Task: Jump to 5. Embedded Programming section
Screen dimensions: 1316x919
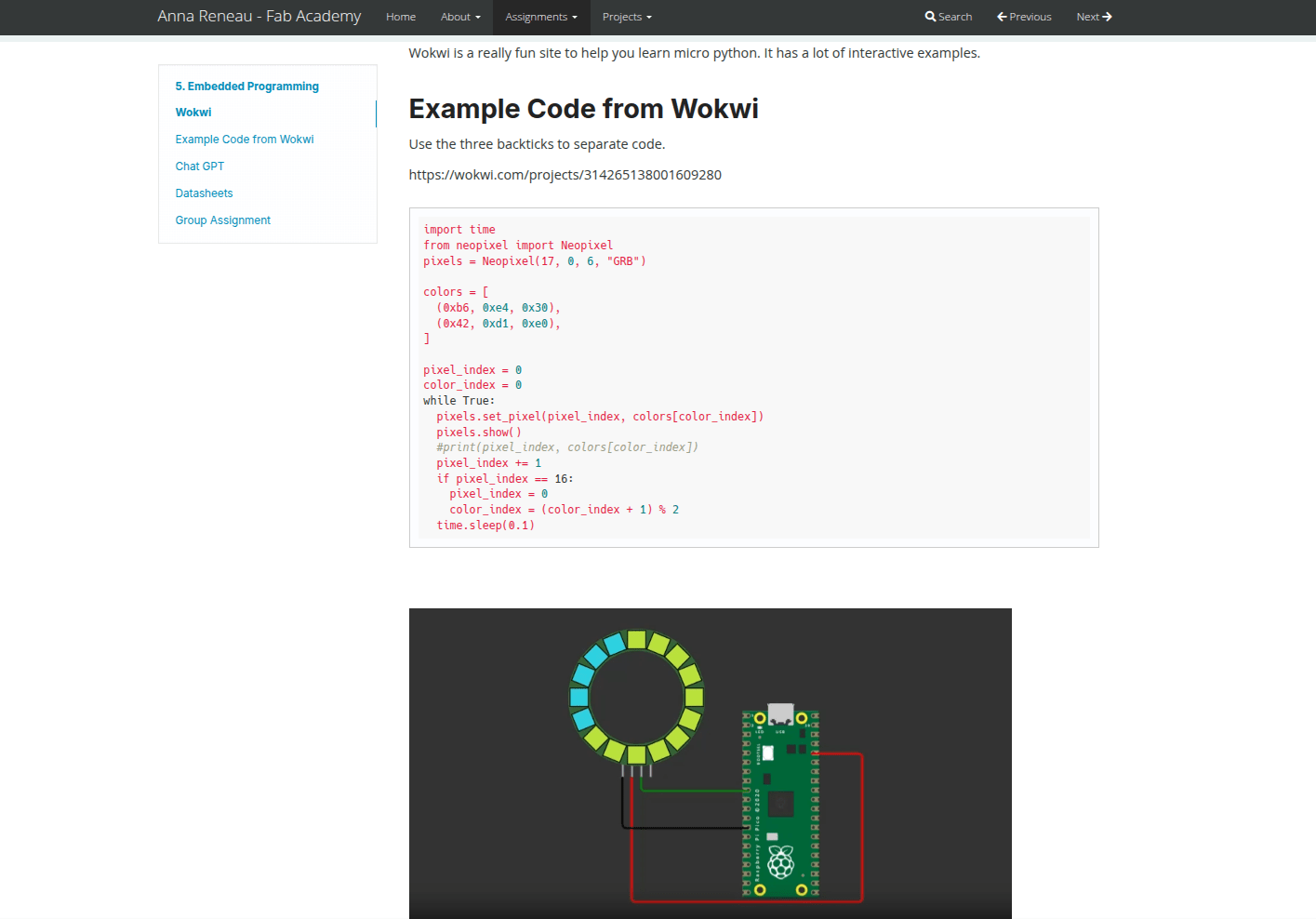Action: (246, 87)
